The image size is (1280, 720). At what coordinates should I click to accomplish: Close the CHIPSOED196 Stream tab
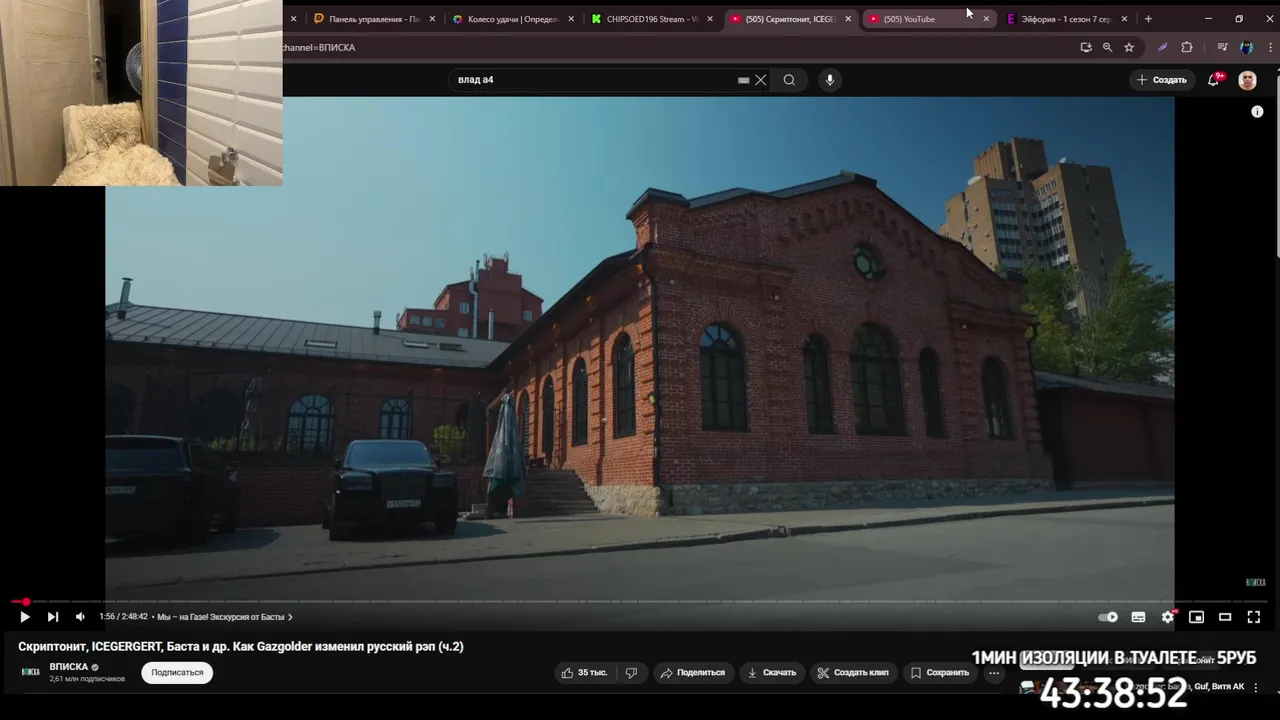(x=708, y=19)
